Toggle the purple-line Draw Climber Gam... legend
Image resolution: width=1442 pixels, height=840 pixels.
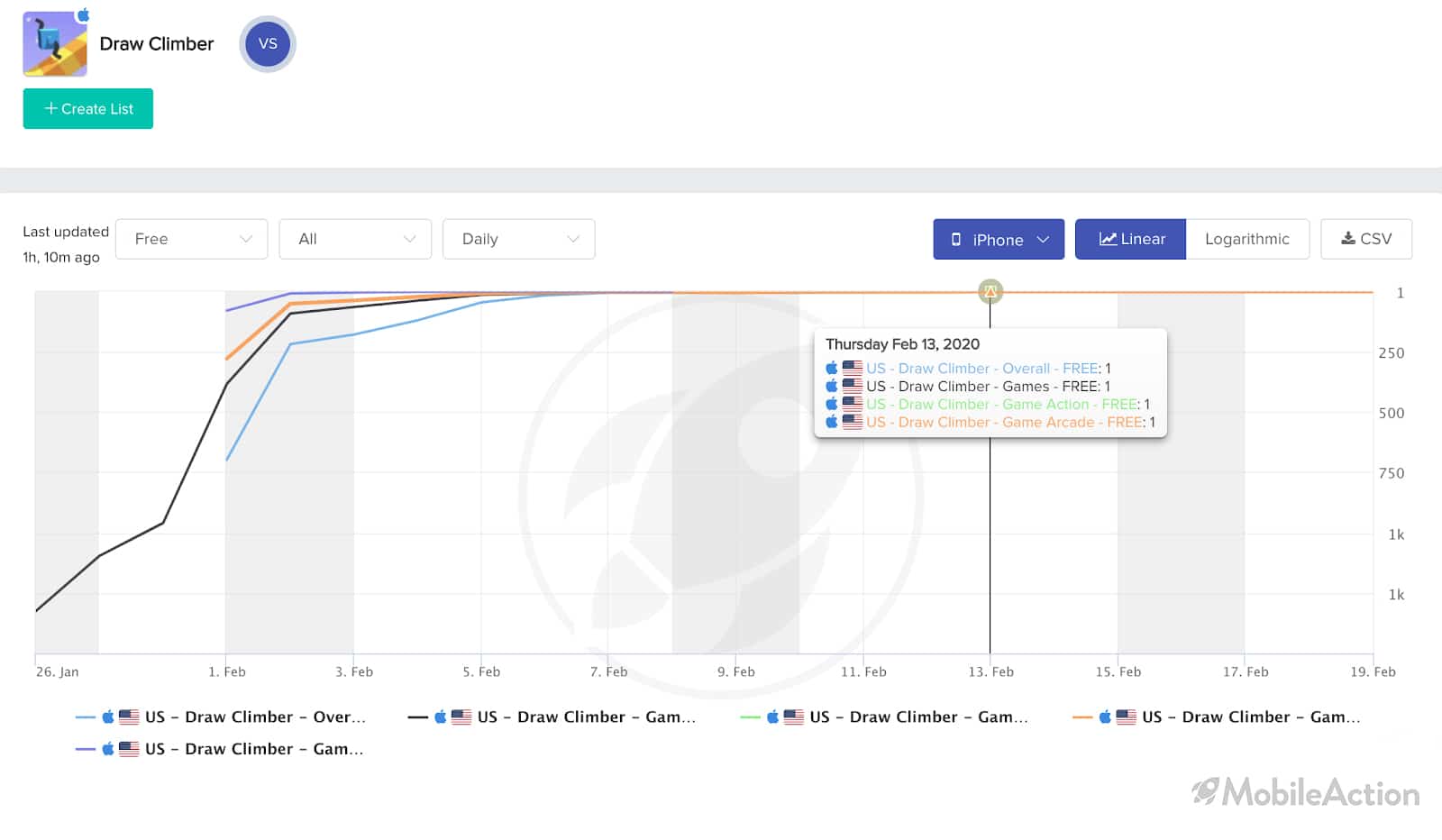[220, 749]
